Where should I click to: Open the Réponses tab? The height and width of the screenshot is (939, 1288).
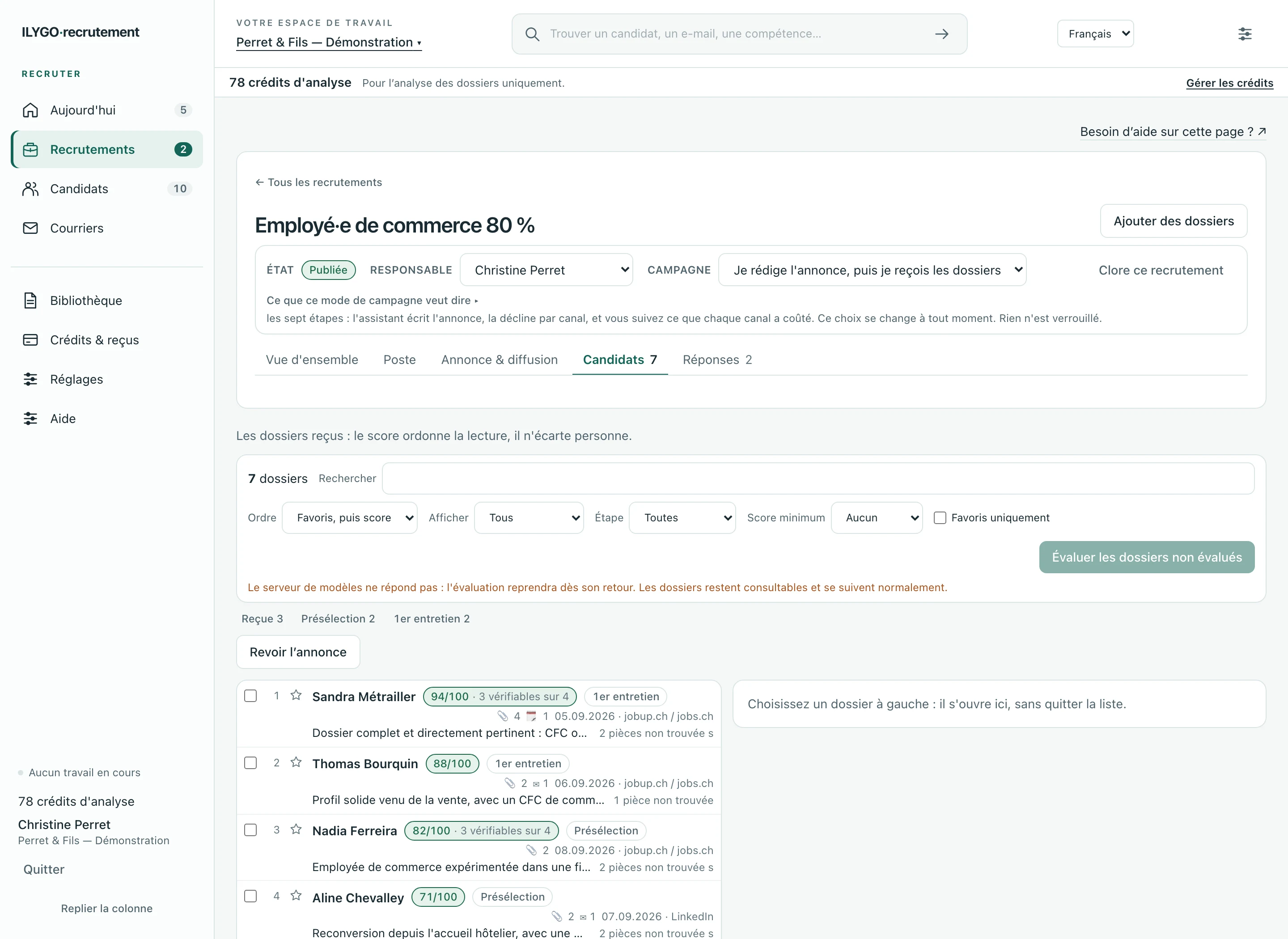tap(717, 360)
